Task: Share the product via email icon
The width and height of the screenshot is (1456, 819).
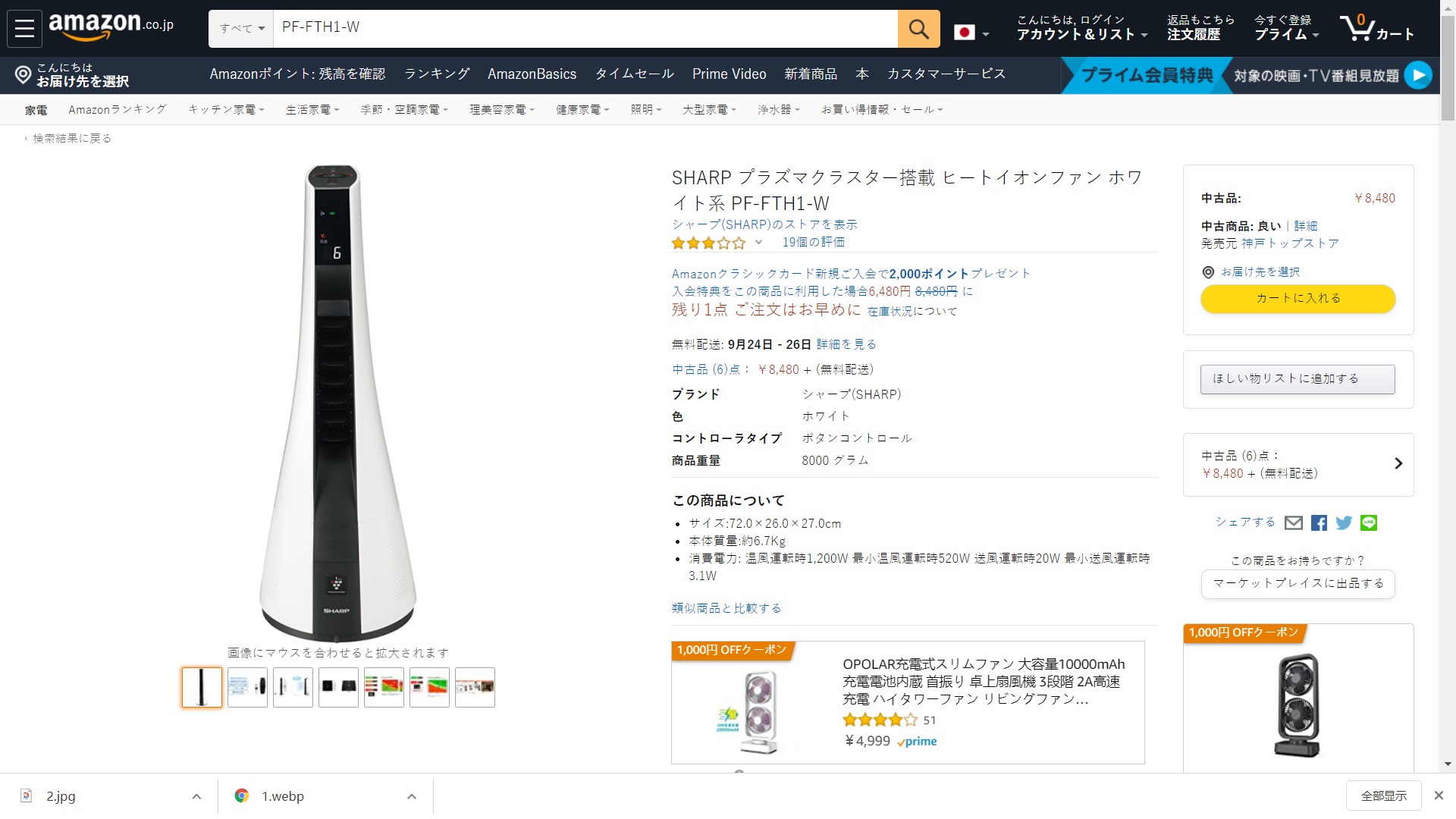Action: click(1293, 522)
